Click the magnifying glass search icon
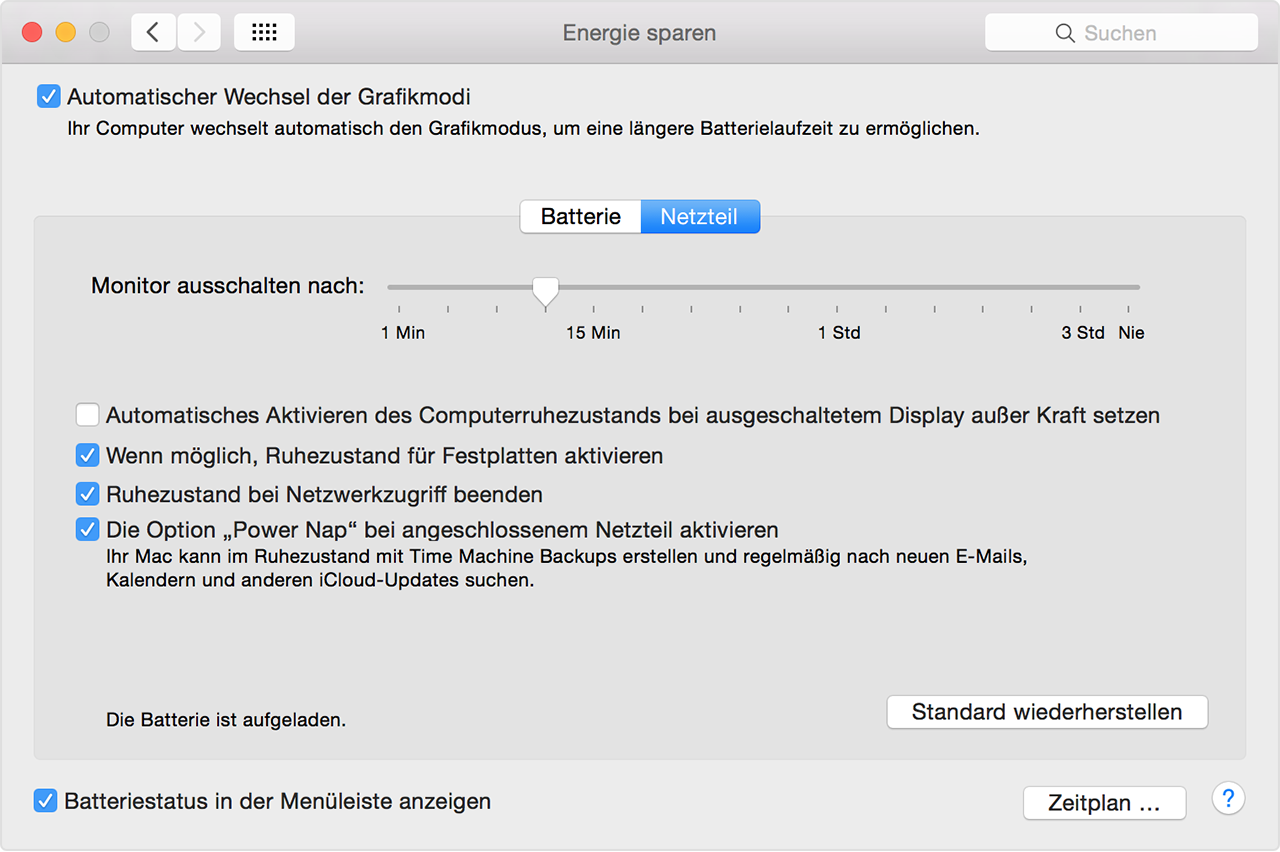 pyautogui.click(x=1065, y=33)
